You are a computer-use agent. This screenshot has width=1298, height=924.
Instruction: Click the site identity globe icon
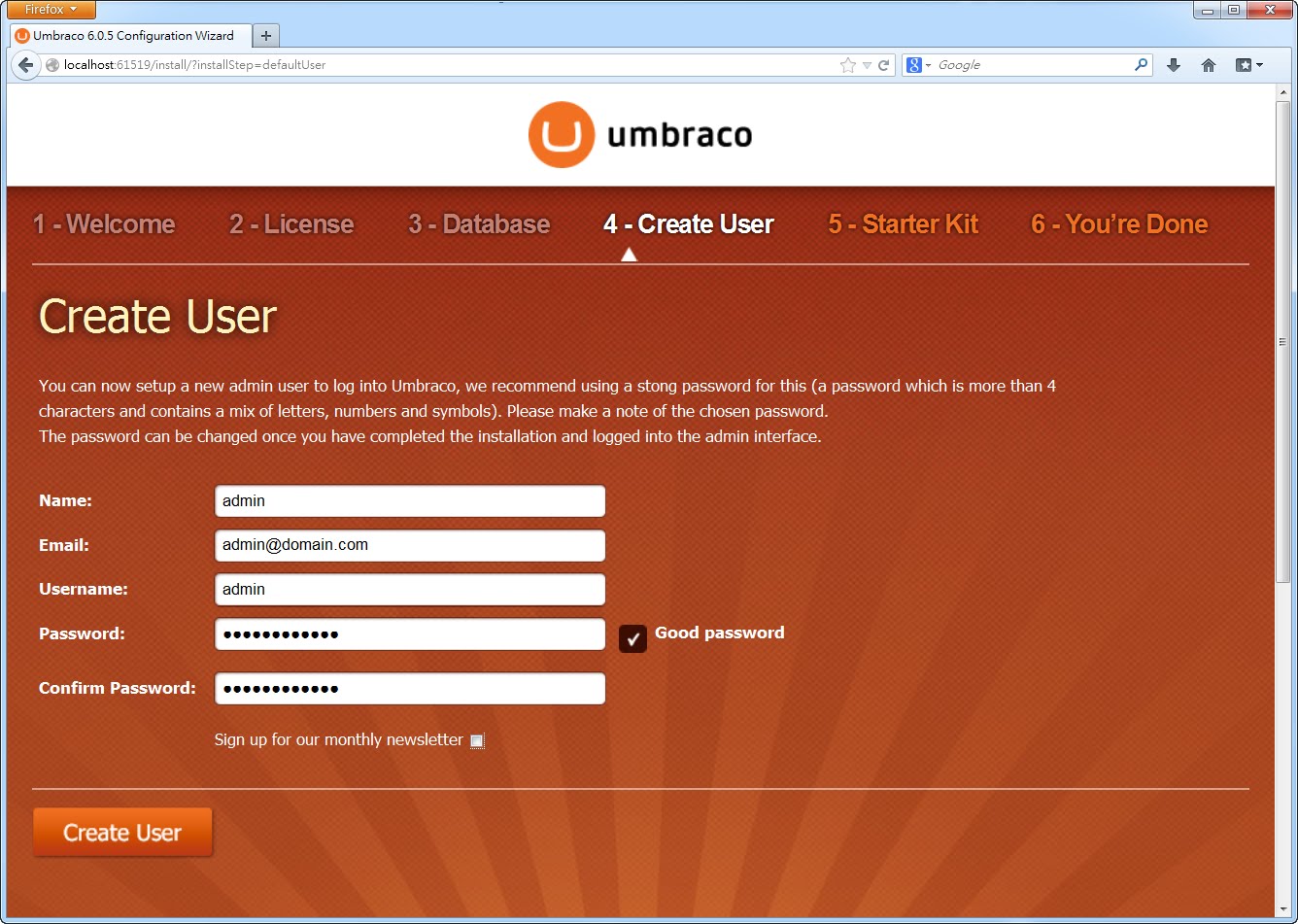pyautogui.click(x=52, y=65)
